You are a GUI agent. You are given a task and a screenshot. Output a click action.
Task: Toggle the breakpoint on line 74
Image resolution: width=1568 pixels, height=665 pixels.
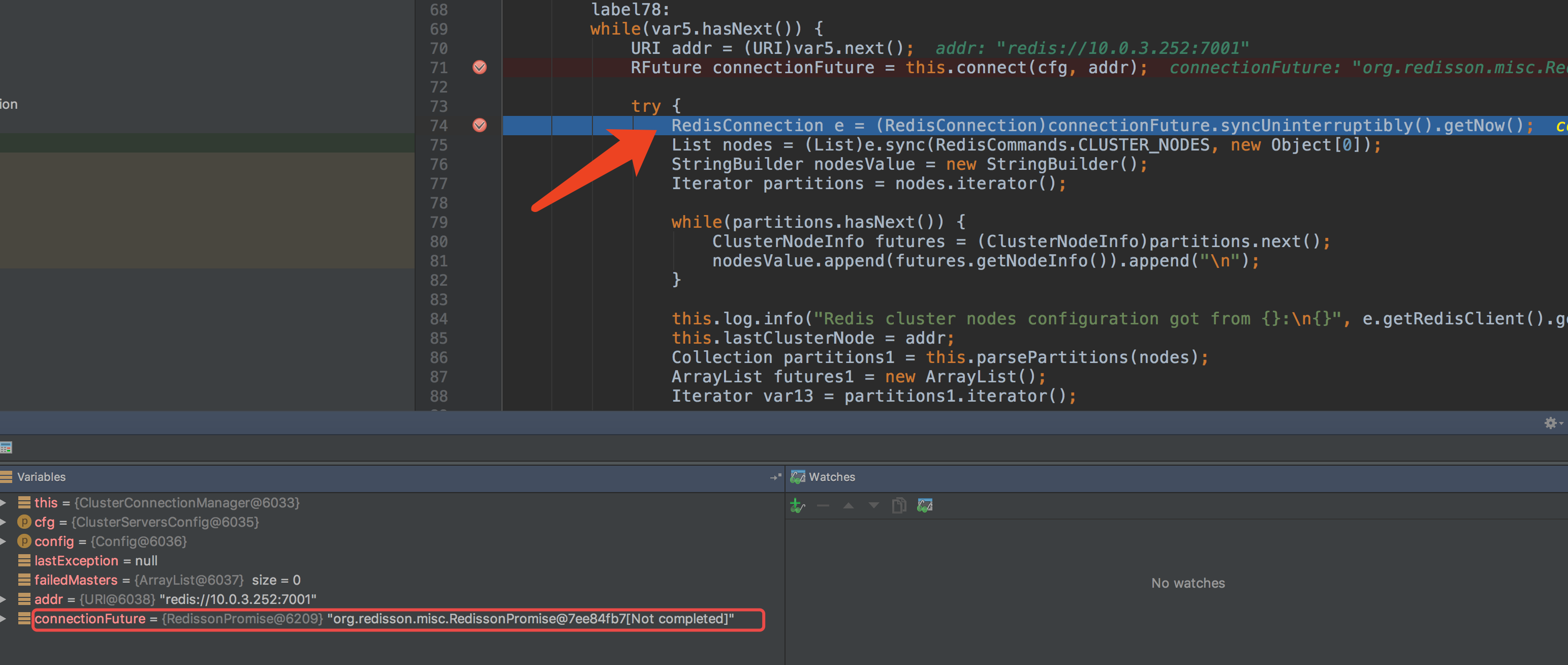[x=480, y=126]
